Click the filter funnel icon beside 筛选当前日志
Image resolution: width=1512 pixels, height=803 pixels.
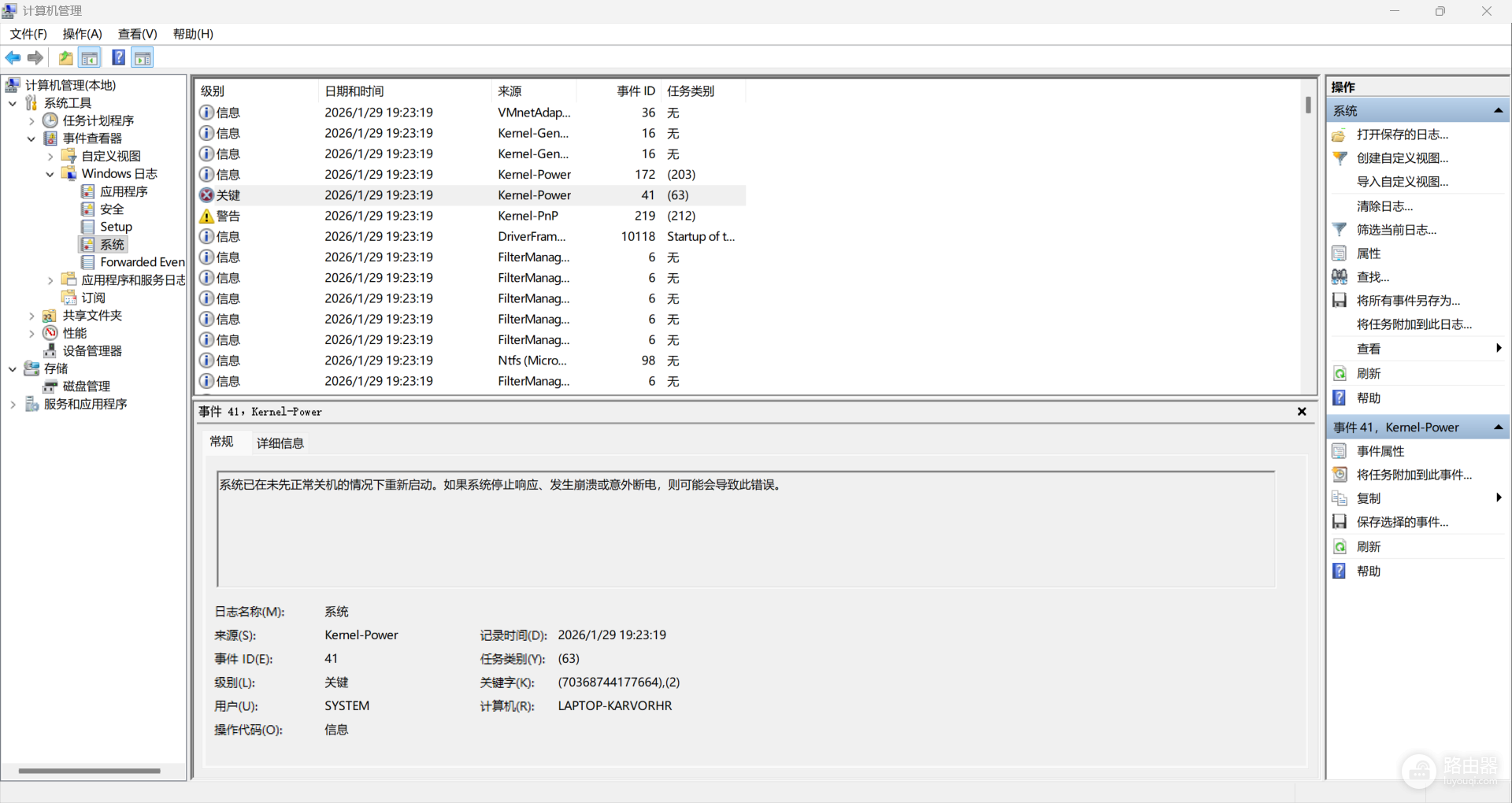click(x=1339, y=230)
